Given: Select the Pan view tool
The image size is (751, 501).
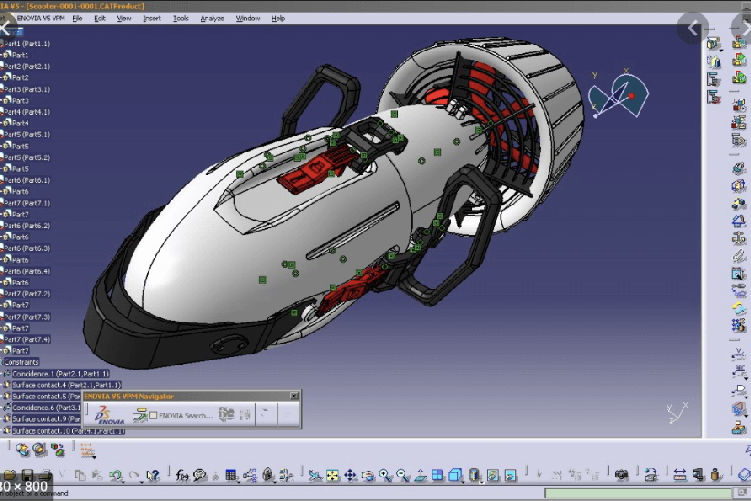Looking at the screenshot, I should (x=350, y=475).
